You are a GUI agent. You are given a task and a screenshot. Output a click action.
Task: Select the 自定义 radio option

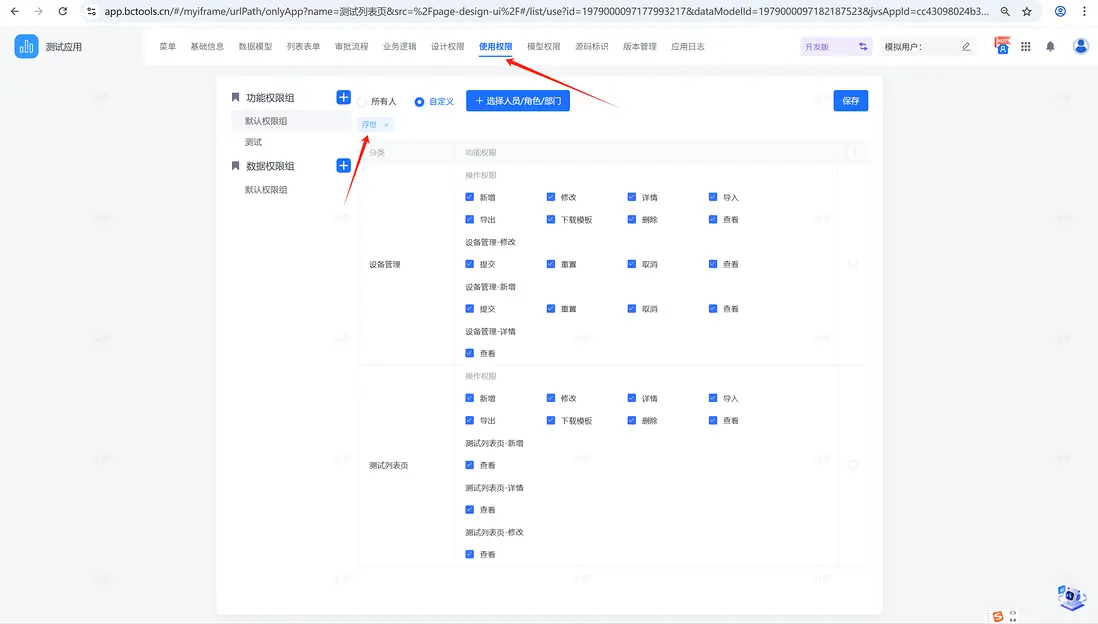tap(419, 102)
